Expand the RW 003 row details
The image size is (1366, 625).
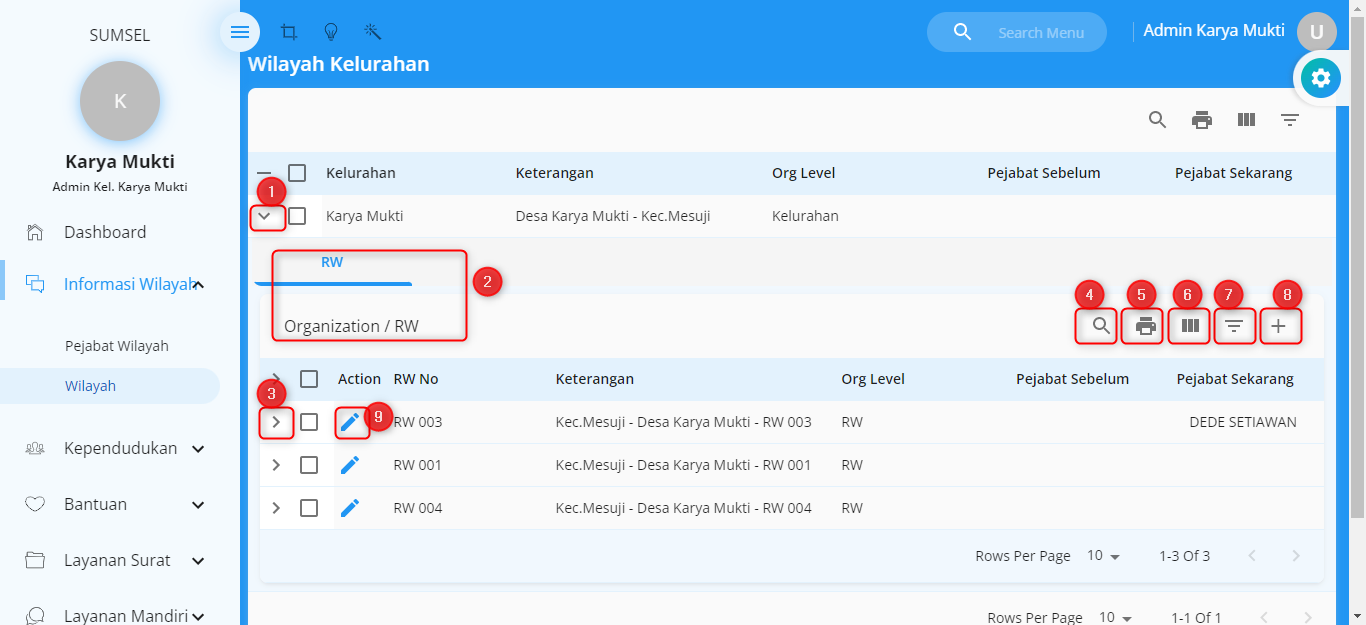click(x=277, y=422)
